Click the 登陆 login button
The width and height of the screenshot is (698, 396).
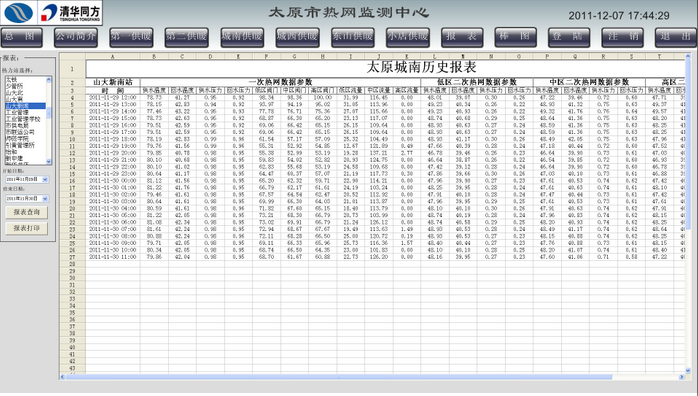pyautogui.click(x=569, y=37)
